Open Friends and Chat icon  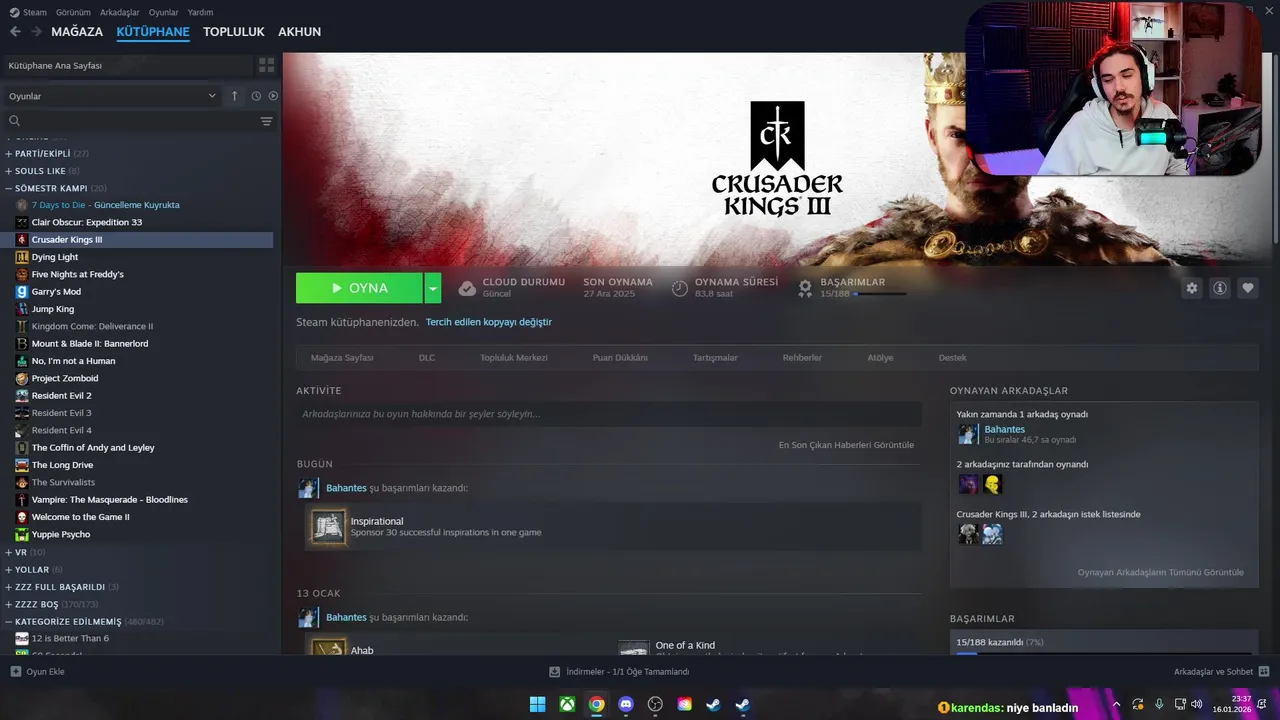pos(1264,672)
